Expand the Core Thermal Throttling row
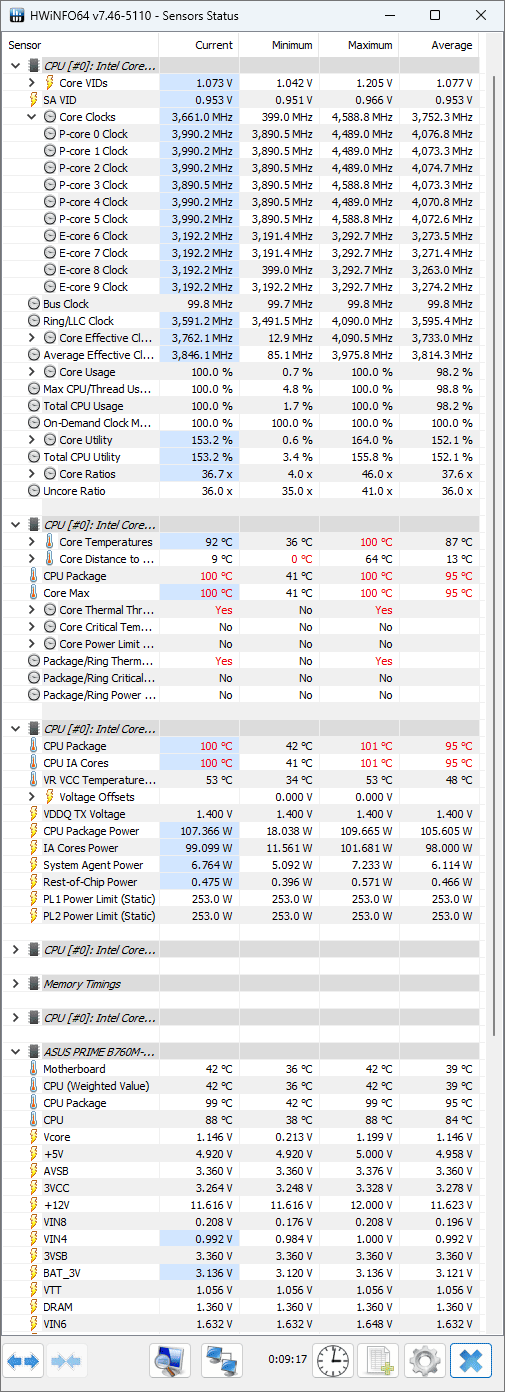This screenshot has height=1392, width=505. (x=32, y=610)
